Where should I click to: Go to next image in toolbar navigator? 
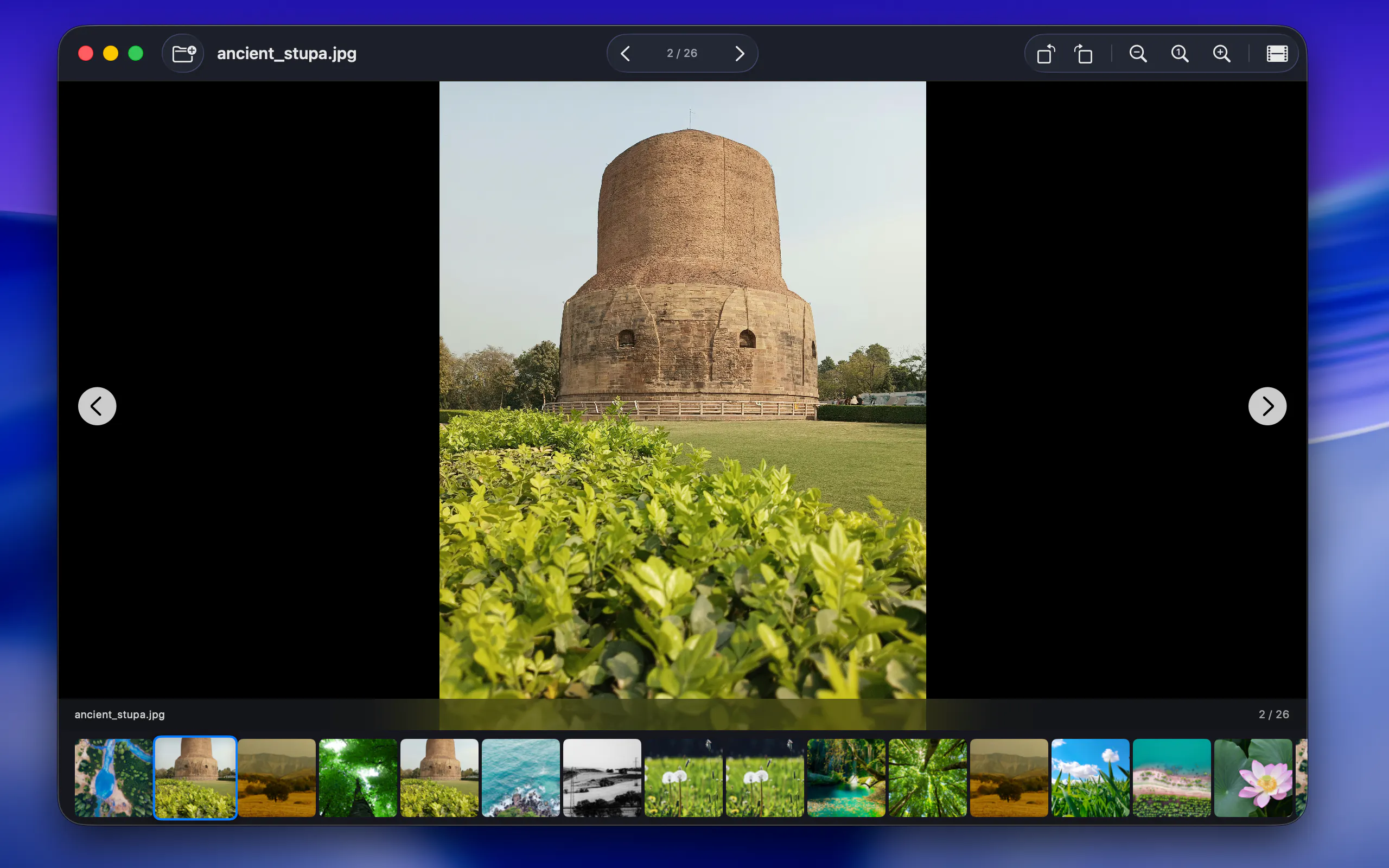tap(740, 53)
